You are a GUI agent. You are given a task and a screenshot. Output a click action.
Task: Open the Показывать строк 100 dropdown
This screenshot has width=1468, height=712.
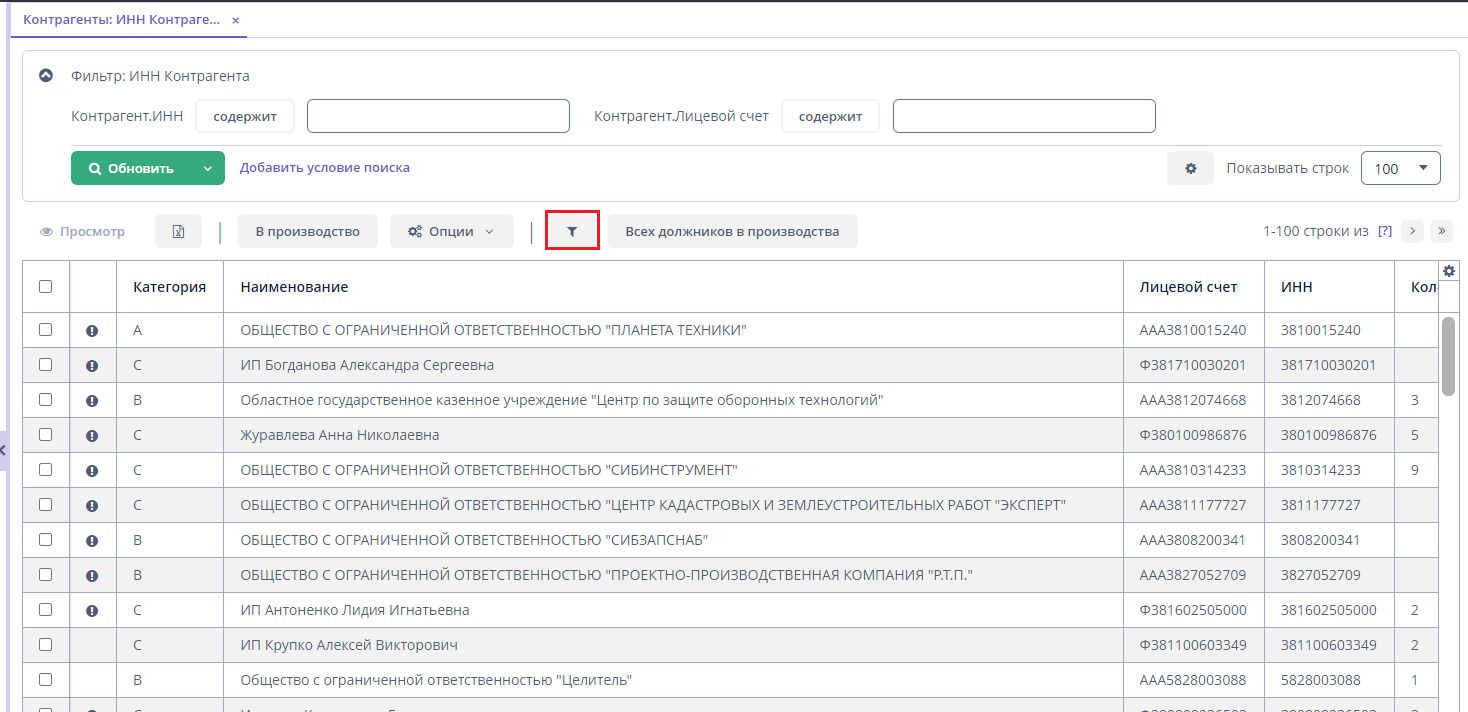[x=1400, y=168]
